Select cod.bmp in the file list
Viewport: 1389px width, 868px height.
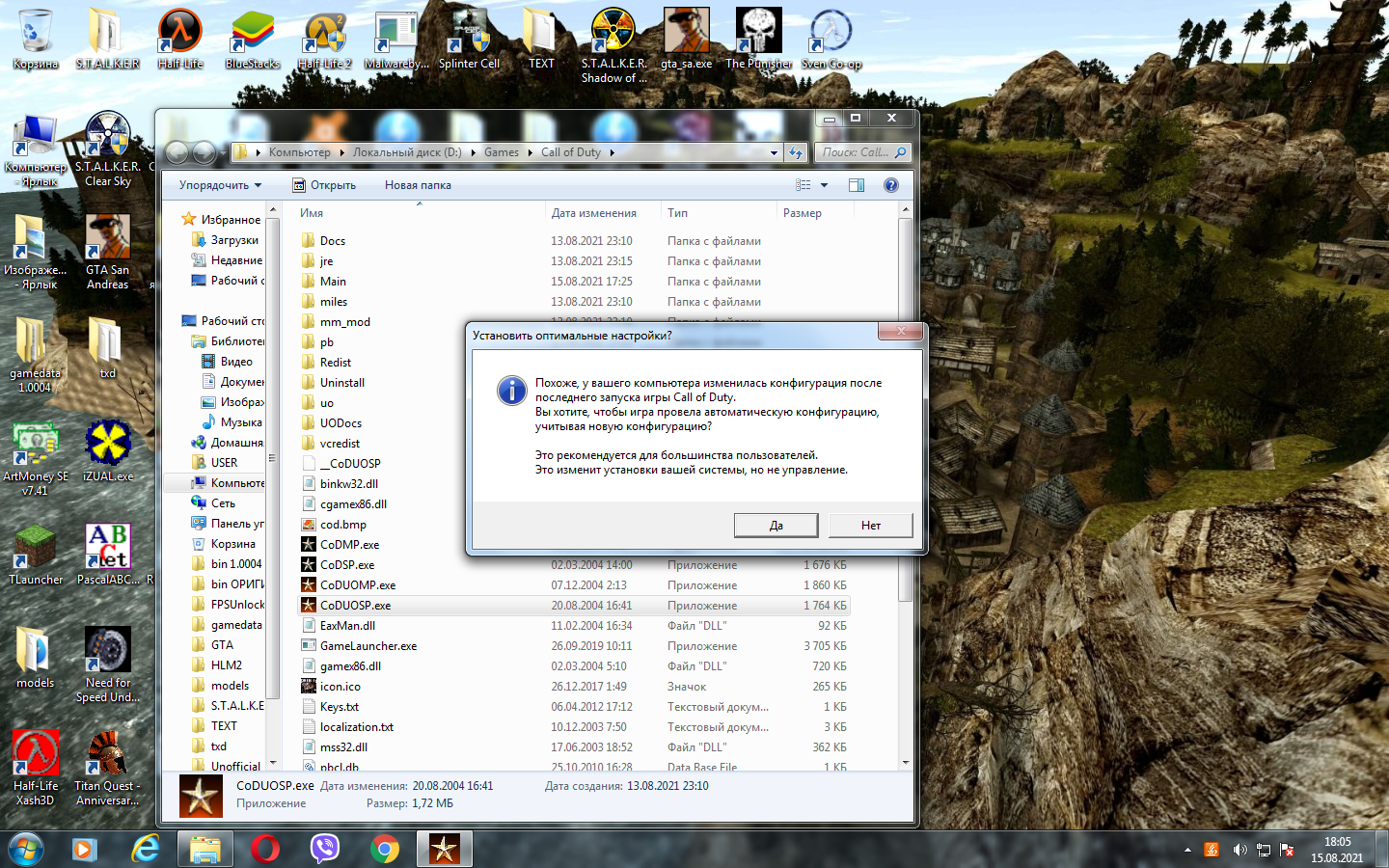(342, 525)
